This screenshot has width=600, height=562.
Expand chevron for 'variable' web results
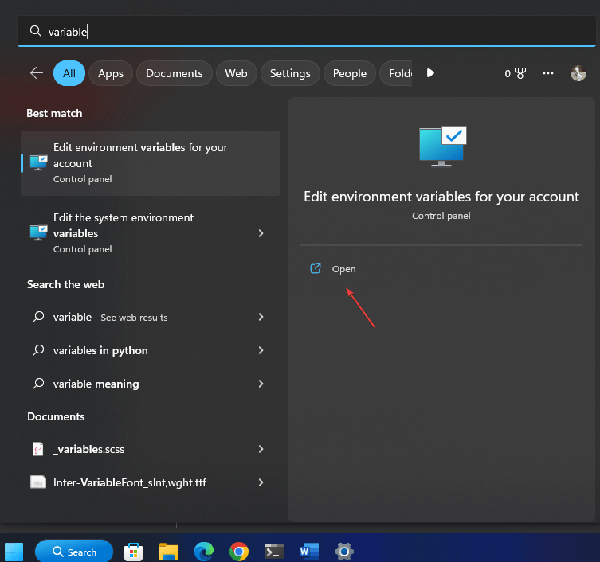pos(261,317)
